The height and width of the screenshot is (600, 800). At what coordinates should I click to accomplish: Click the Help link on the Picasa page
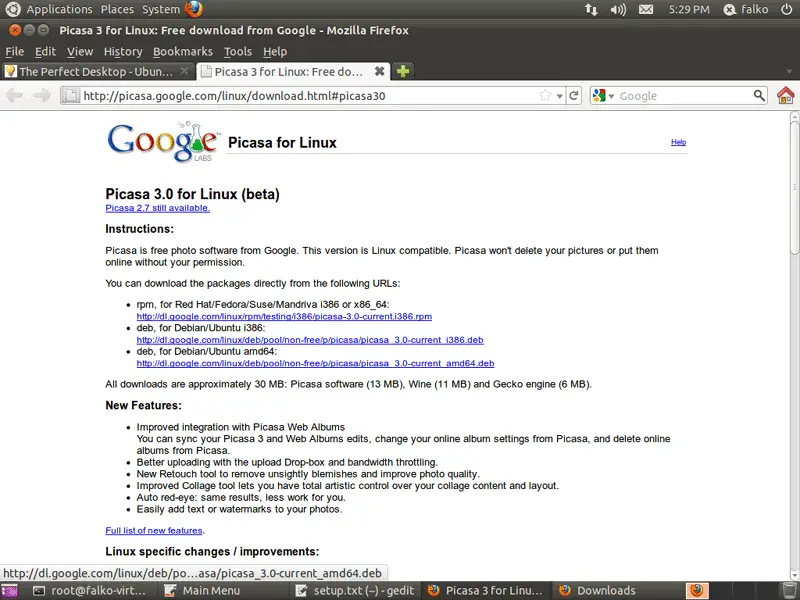(x=678, y=142)
